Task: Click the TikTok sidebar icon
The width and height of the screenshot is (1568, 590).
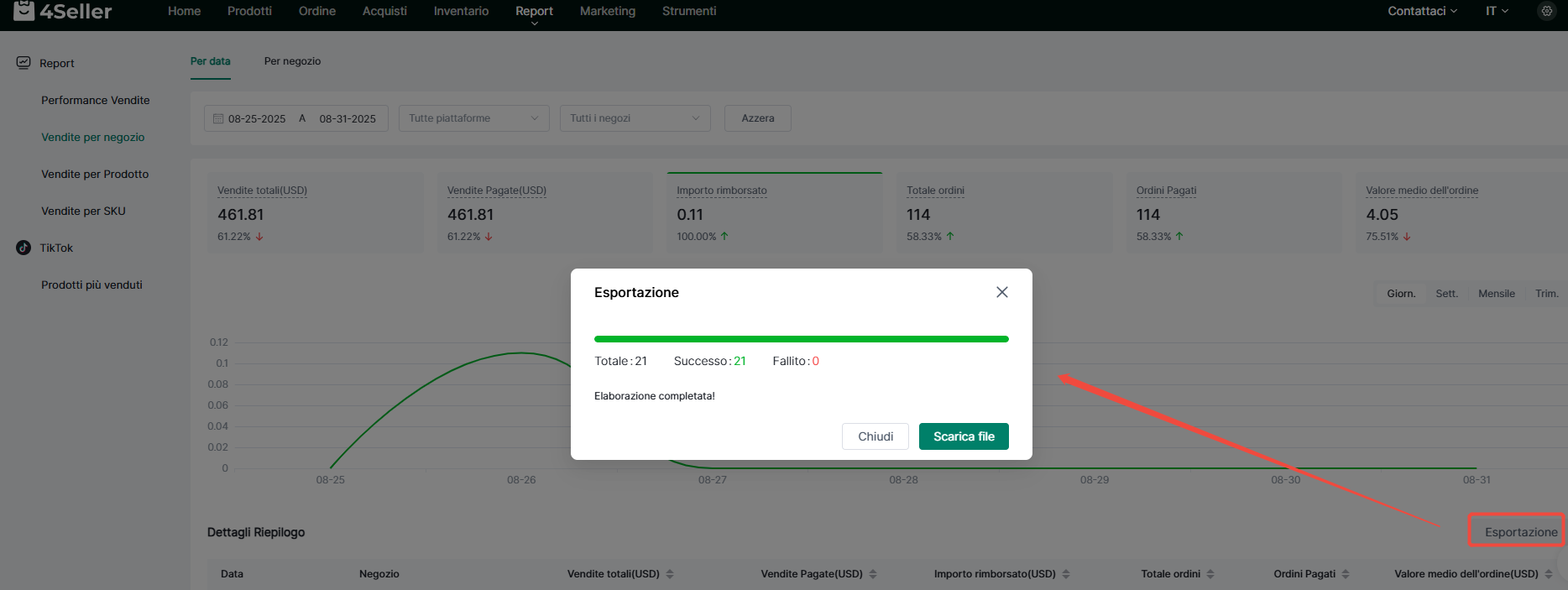Action: 24,248
